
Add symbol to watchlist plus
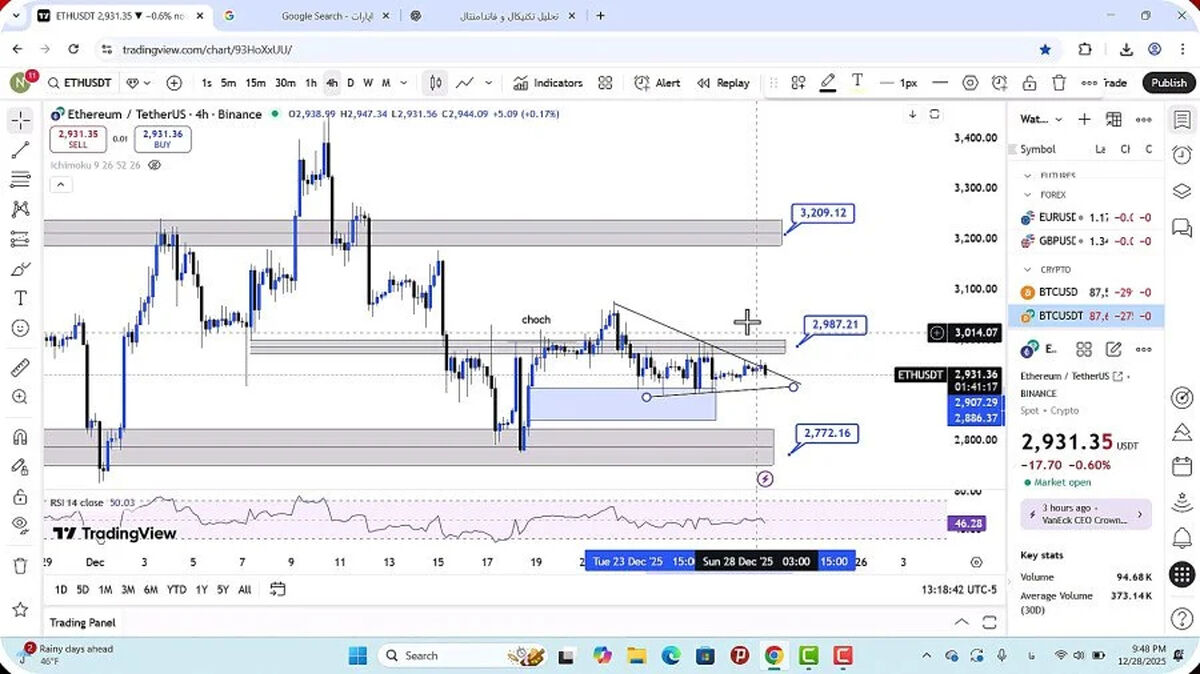tap(1084, 119)
